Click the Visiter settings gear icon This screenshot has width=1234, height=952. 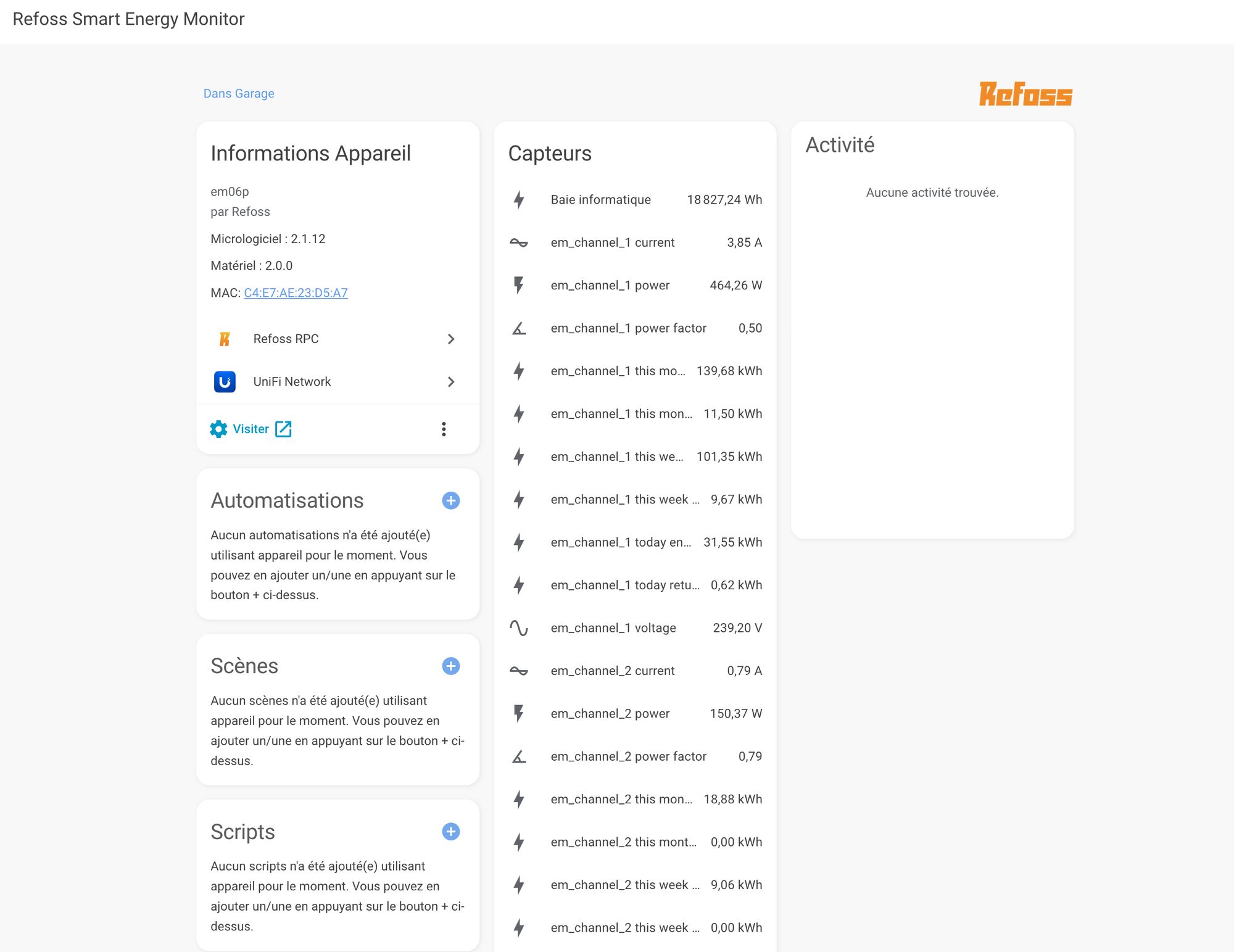pyautogui.click(x=218, y=429)
